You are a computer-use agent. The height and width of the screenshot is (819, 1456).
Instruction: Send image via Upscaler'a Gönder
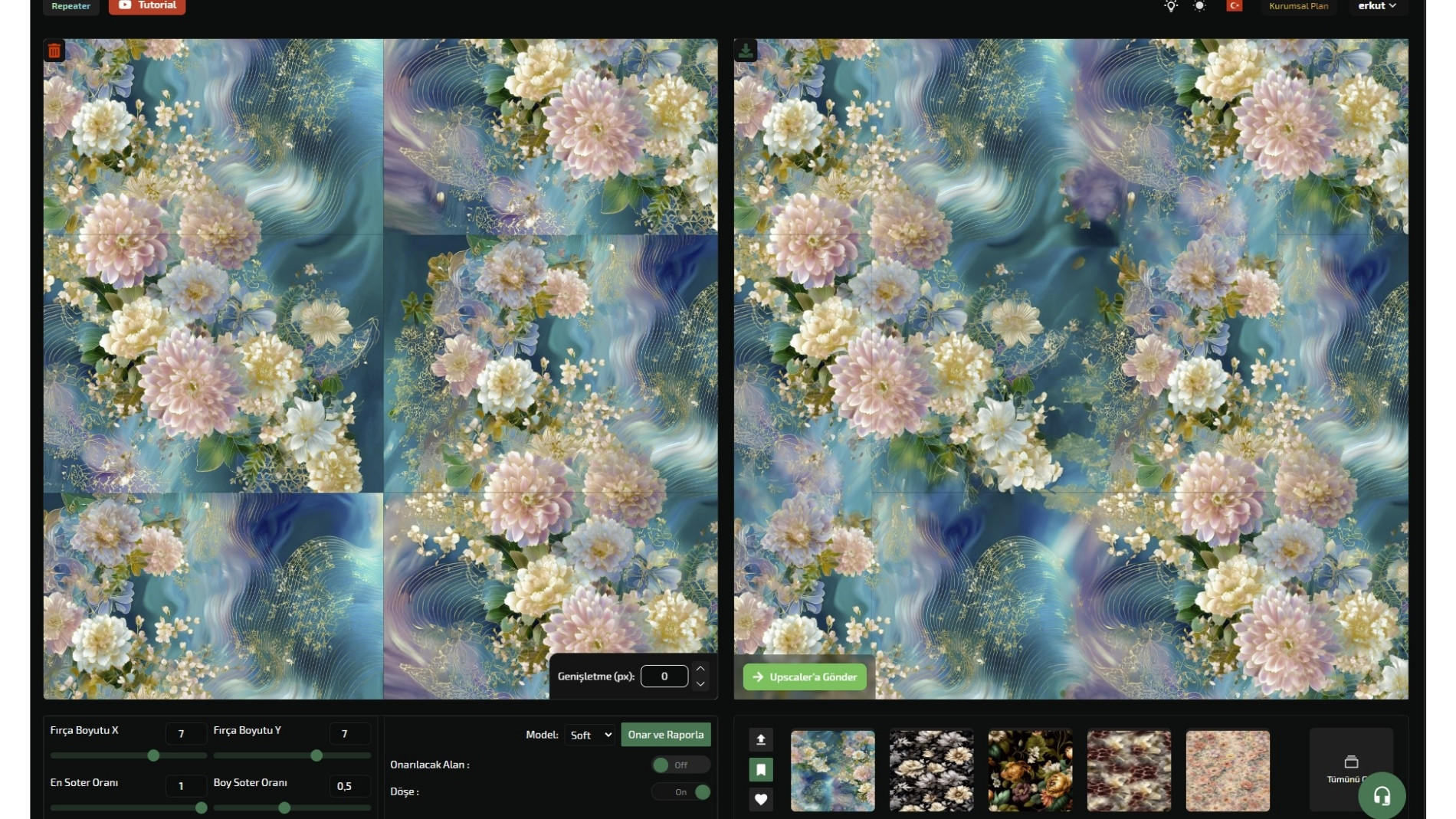(805, 676)
